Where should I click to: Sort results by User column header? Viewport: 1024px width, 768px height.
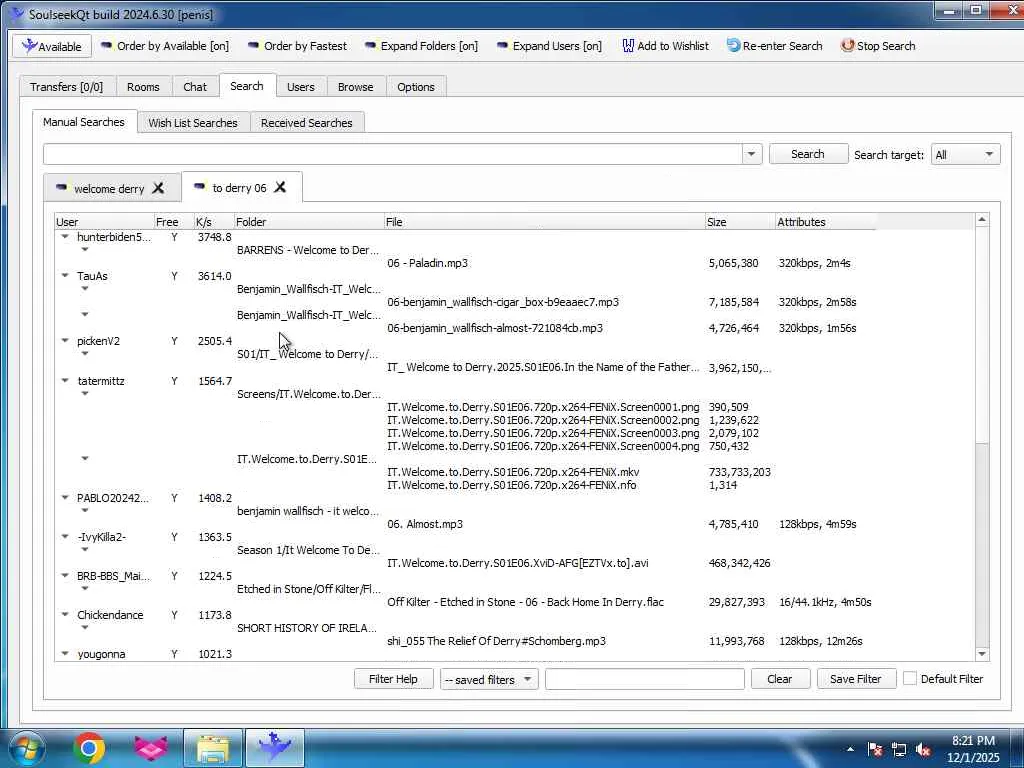(x=104, y=222)
